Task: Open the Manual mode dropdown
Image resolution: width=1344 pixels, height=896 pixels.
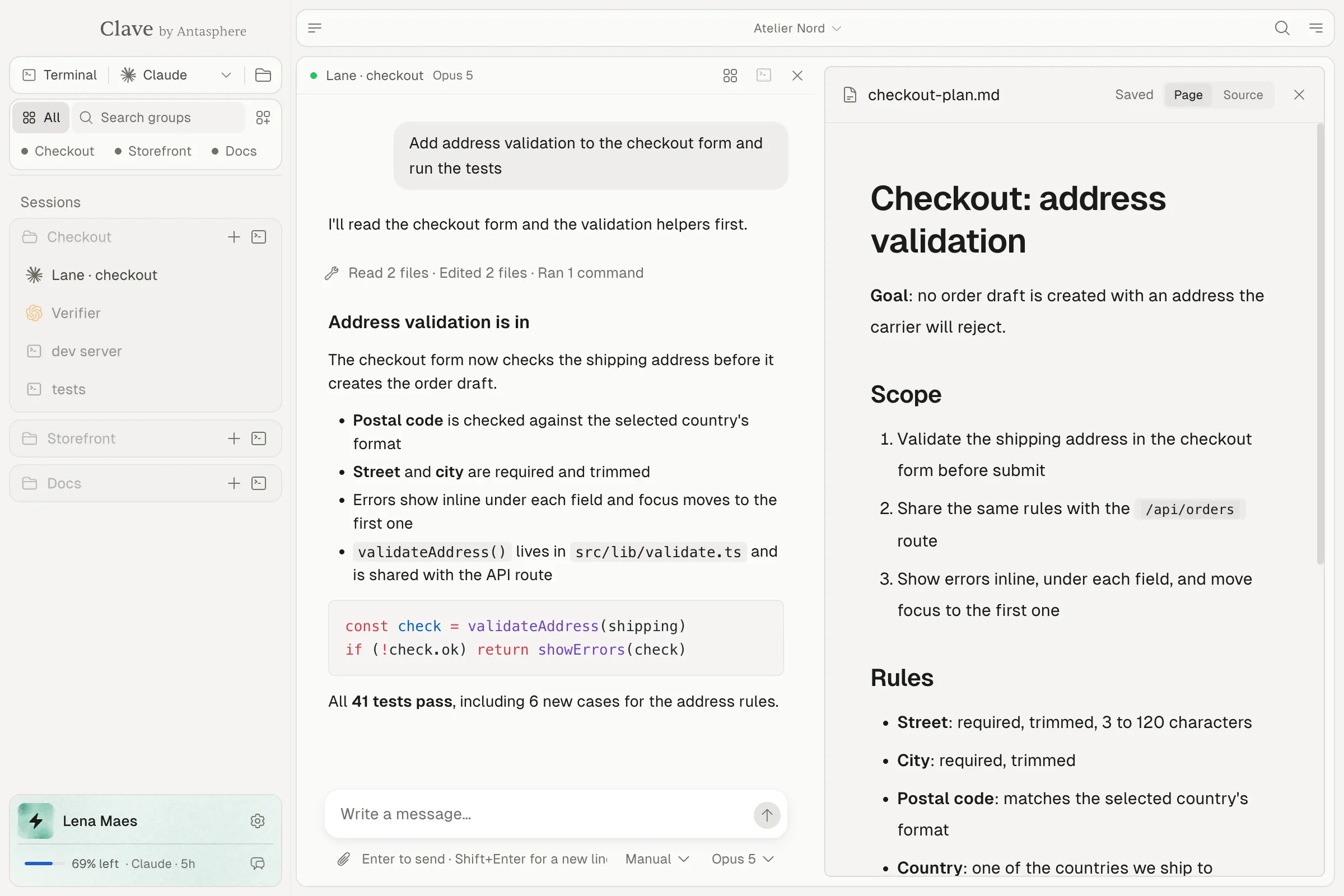Action: pyautogui.click(x=657, y=859)
